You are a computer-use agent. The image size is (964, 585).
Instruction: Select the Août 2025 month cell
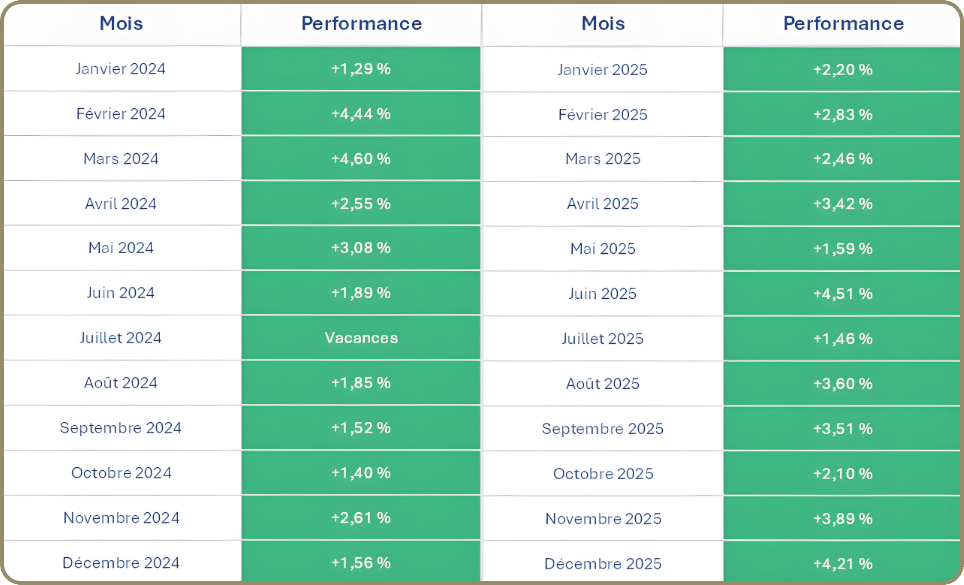click(x=603, y=384)
